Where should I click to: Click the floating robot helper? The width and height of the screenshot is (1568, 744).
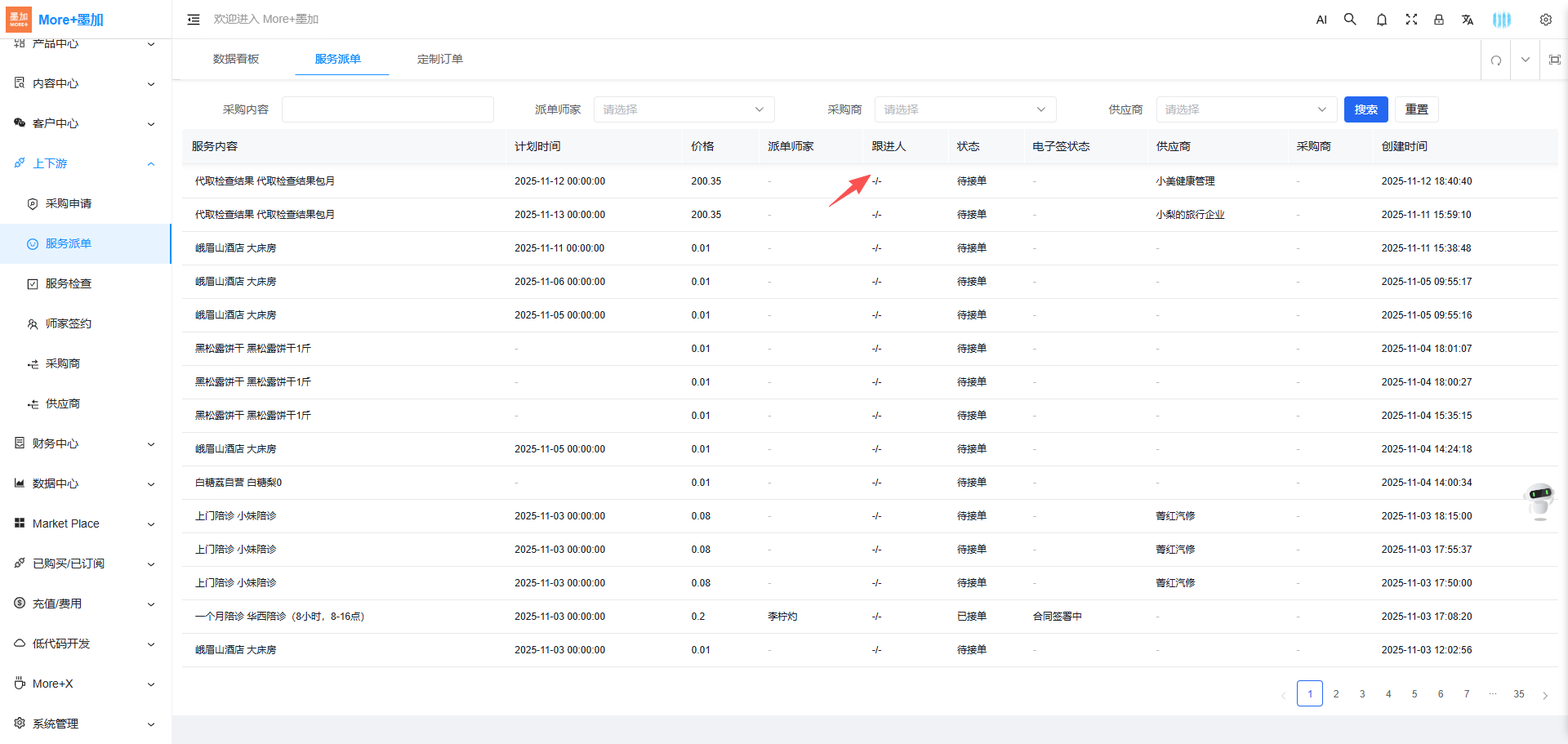coord(1539,500)
